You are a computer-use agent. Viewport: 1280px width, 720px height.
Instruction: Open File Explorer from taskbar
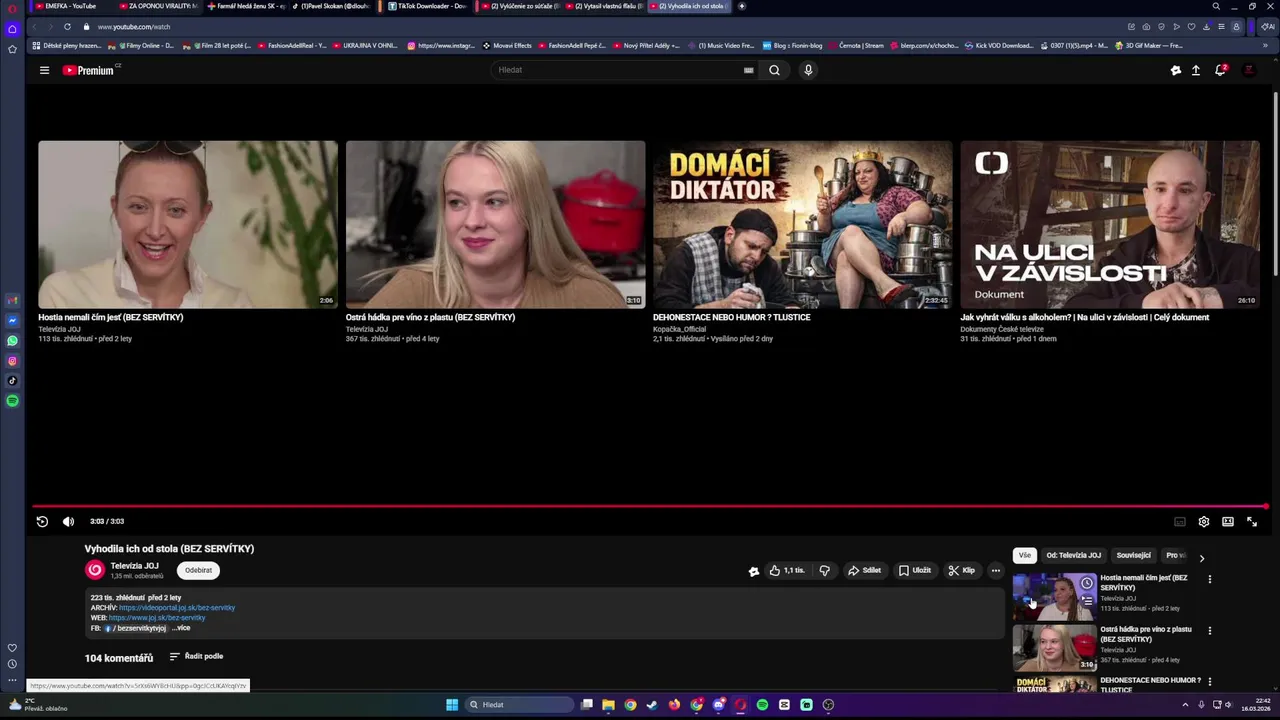[608, 705]
